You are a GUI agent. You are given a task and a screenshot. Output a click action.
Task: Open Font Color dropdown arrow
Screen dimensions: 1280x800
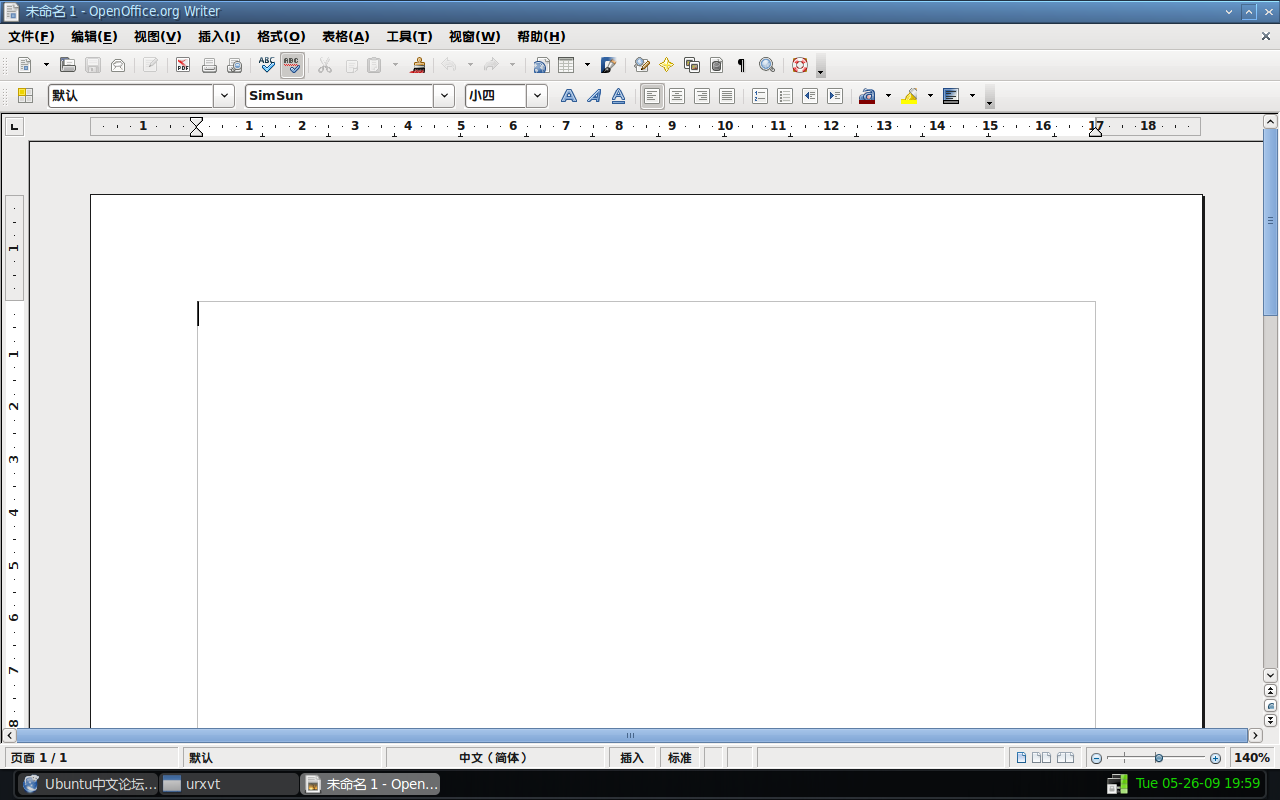[x=888, y=96]
